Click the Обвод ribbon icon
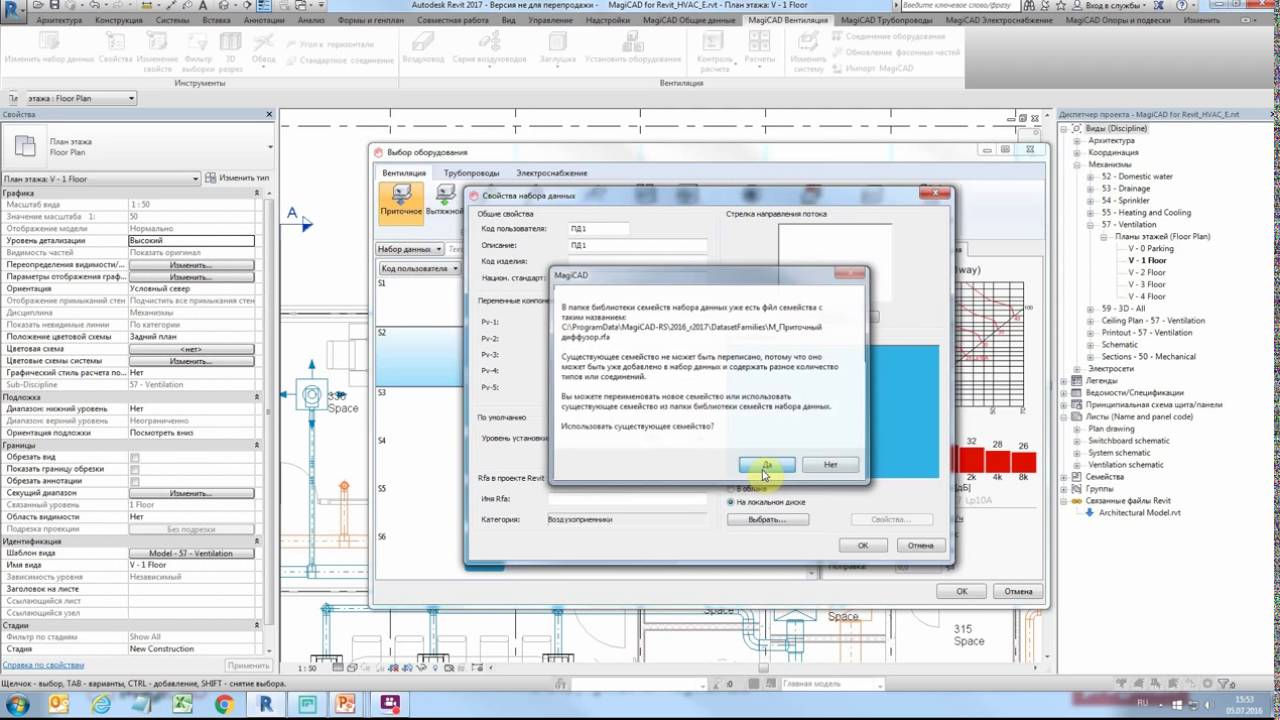The height and width of the screenshot is (720, 1280). click(263, 47)
